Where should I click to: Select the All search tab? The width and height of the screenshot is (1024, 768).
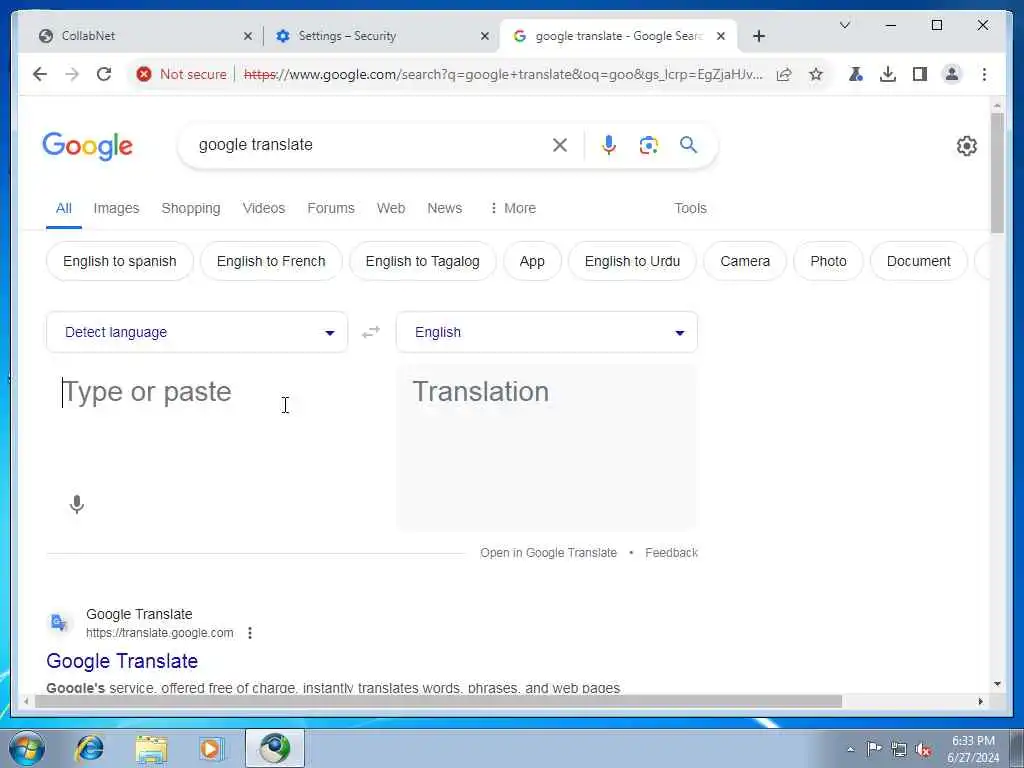pyautogui.click(x=63, y=208)
